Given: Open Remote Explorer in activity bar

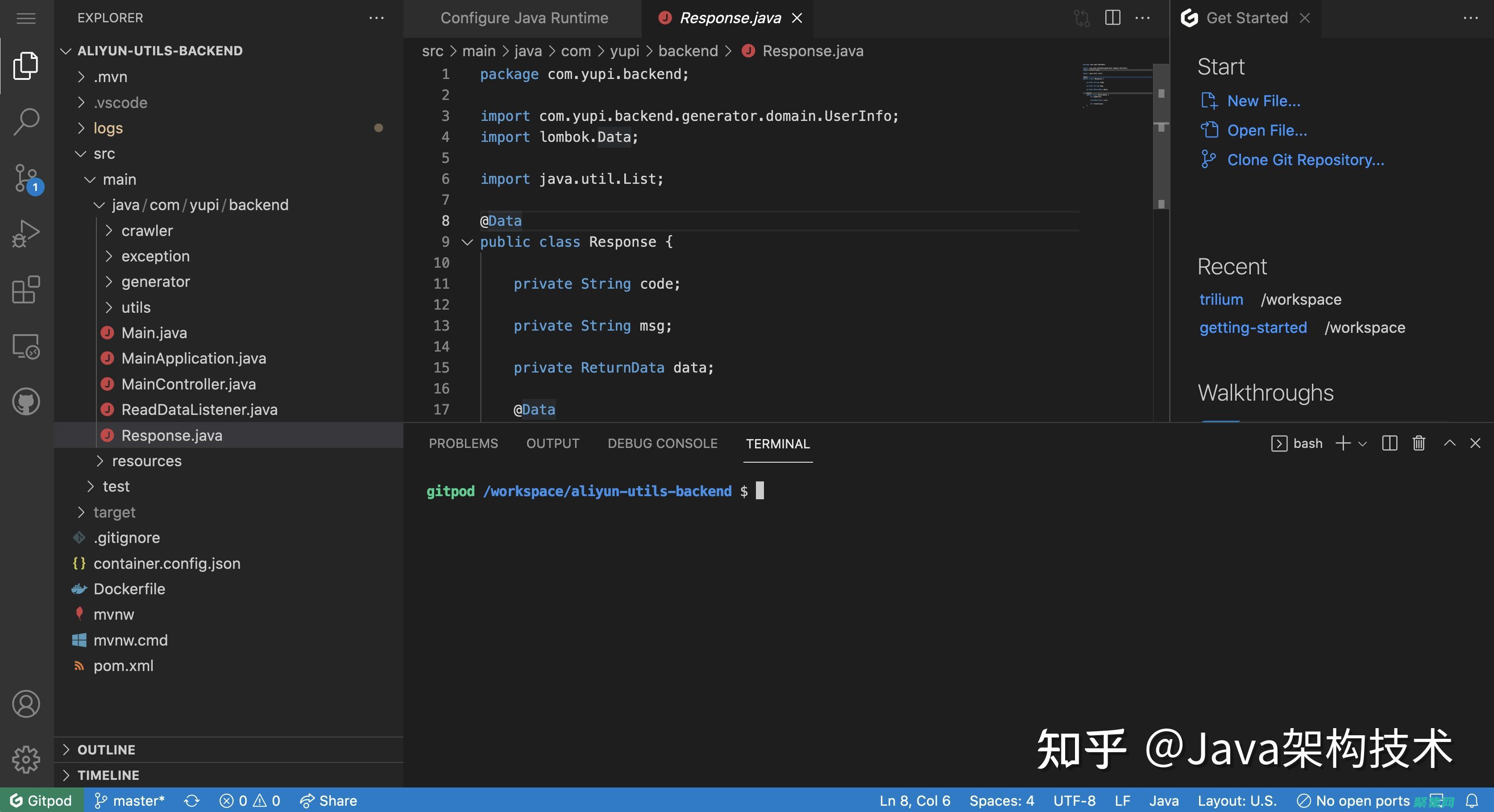Looking at the screenshot, I should [x=26, y=346].
